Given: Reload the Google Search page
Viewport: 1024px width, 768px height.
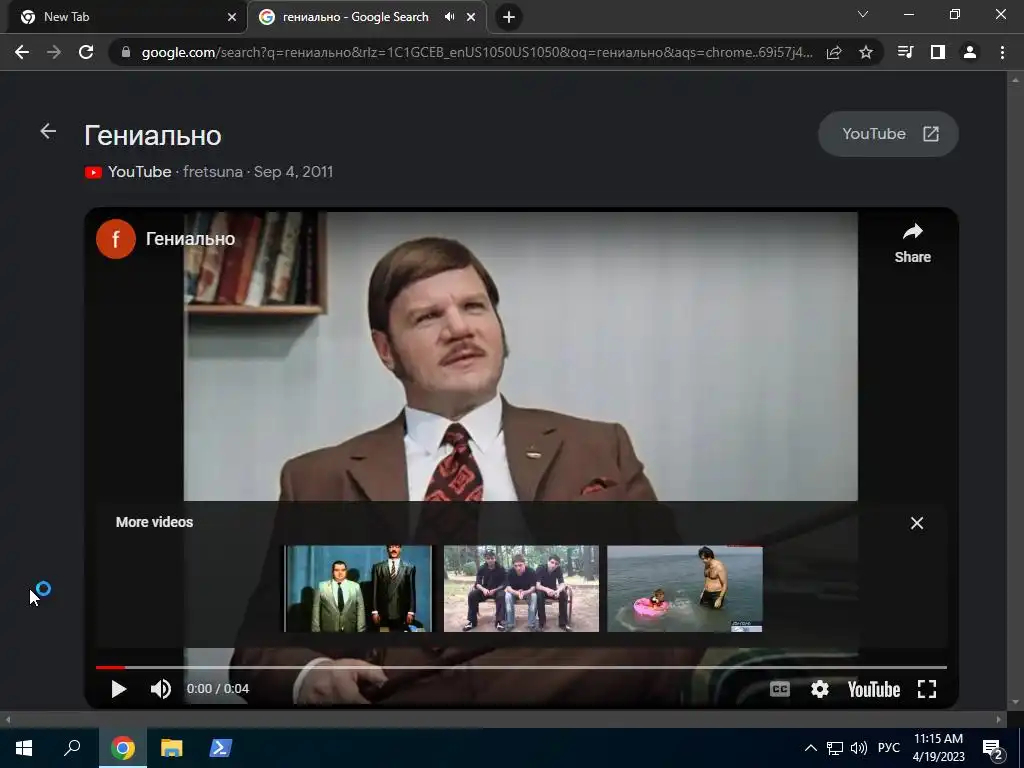Looking at the screenshot, I should [x=86, y=52].
